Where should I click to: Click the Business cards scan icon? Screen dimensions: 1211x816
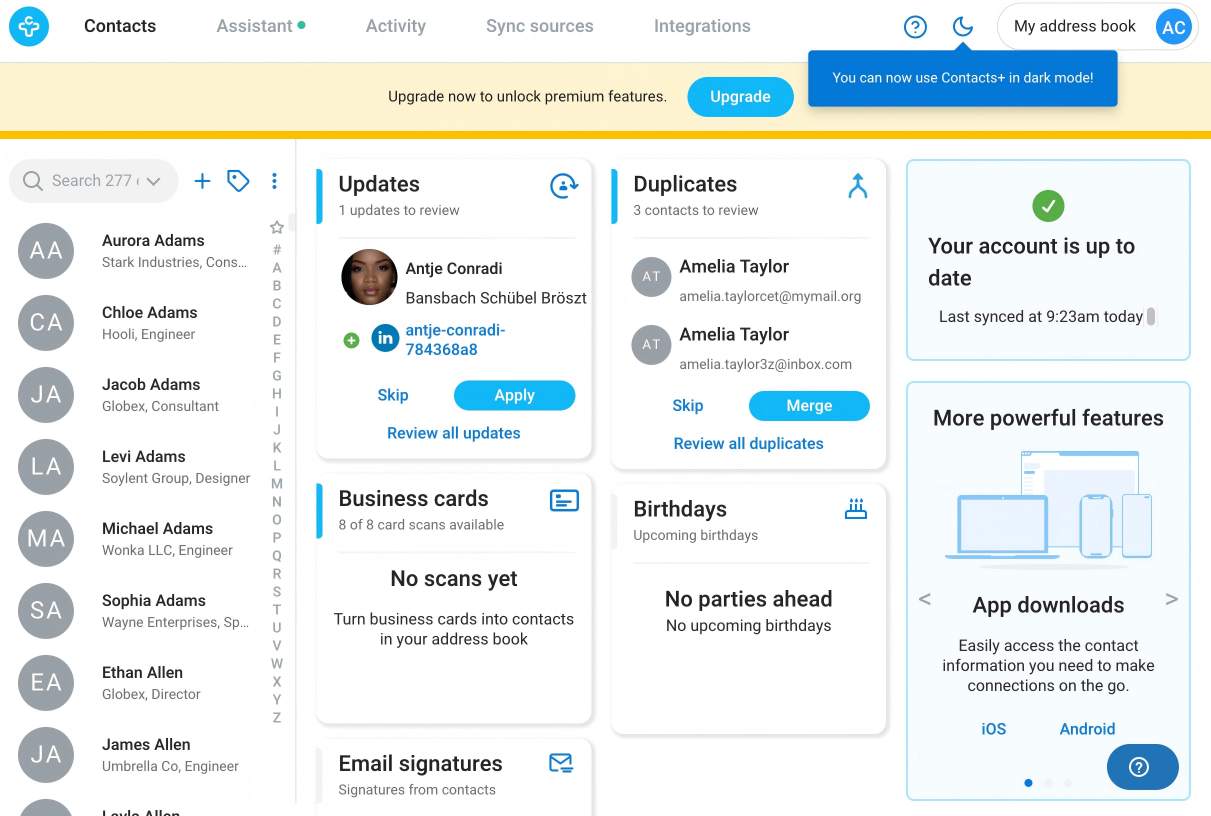point(564,500)
